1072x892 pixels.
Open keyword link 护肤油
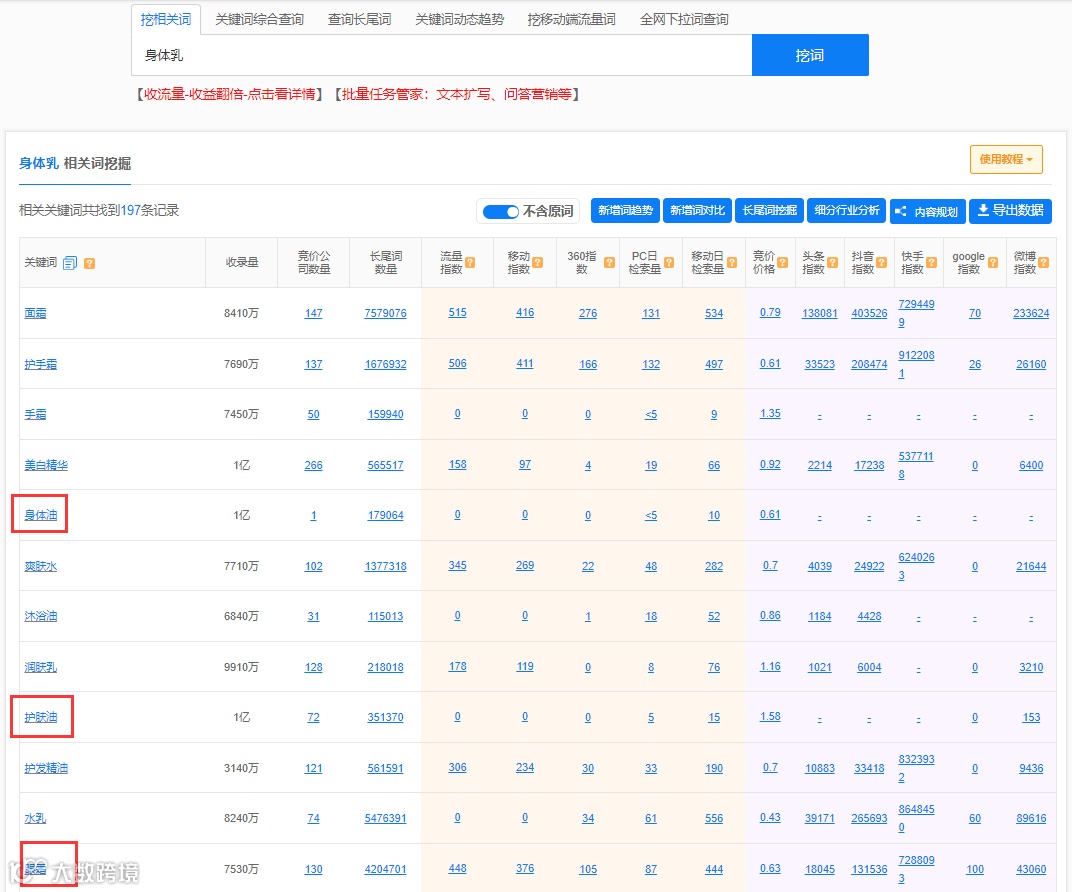click(41, 718)
